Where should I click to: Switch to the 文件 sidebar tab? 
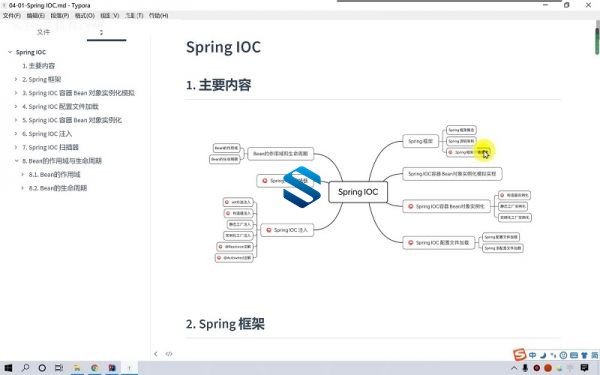click(x=43, y=32)
